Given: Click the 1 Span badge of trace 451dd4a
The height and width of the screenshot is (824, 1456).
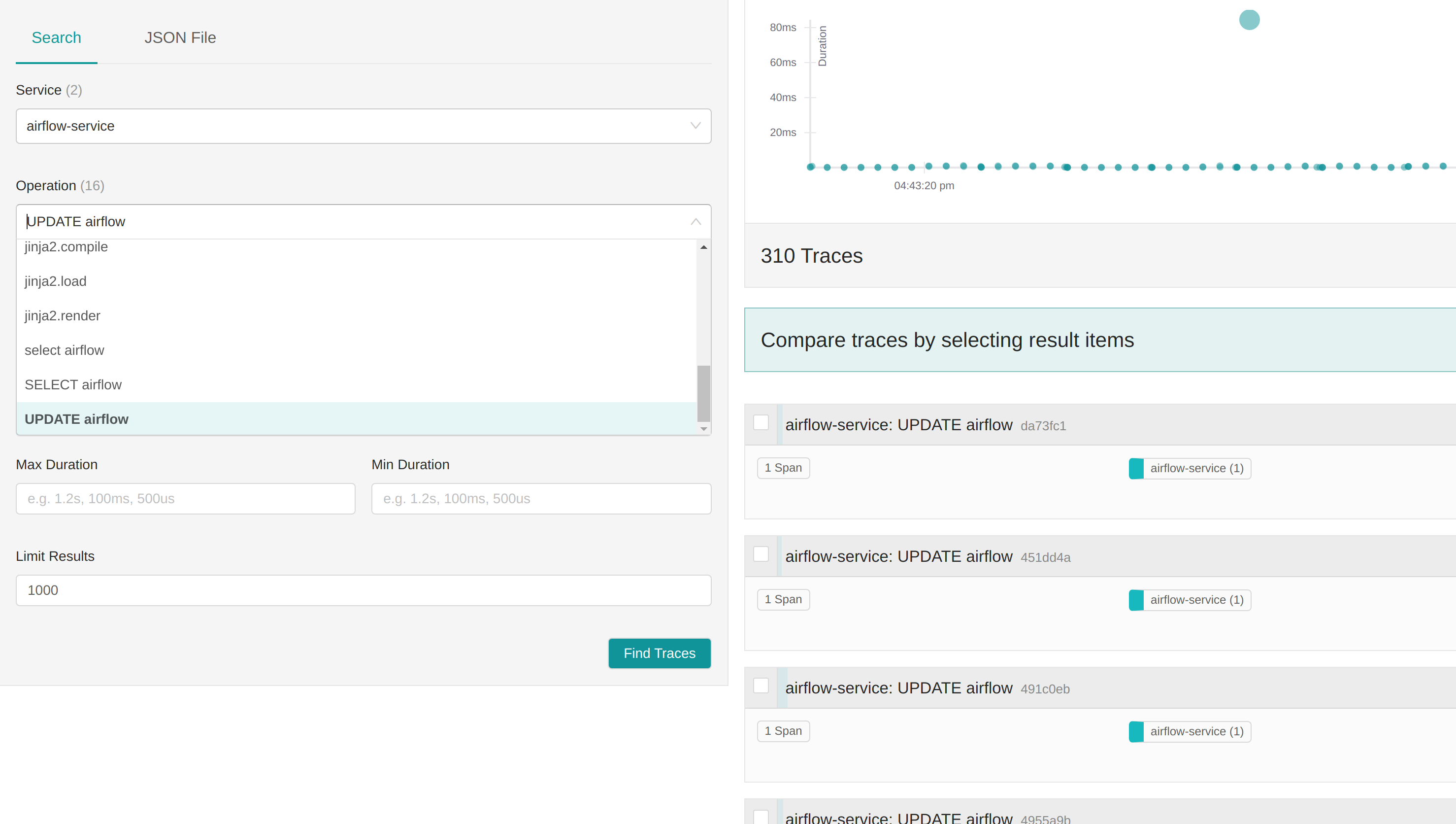Looking at the screenshot, I should click(783, 599).
